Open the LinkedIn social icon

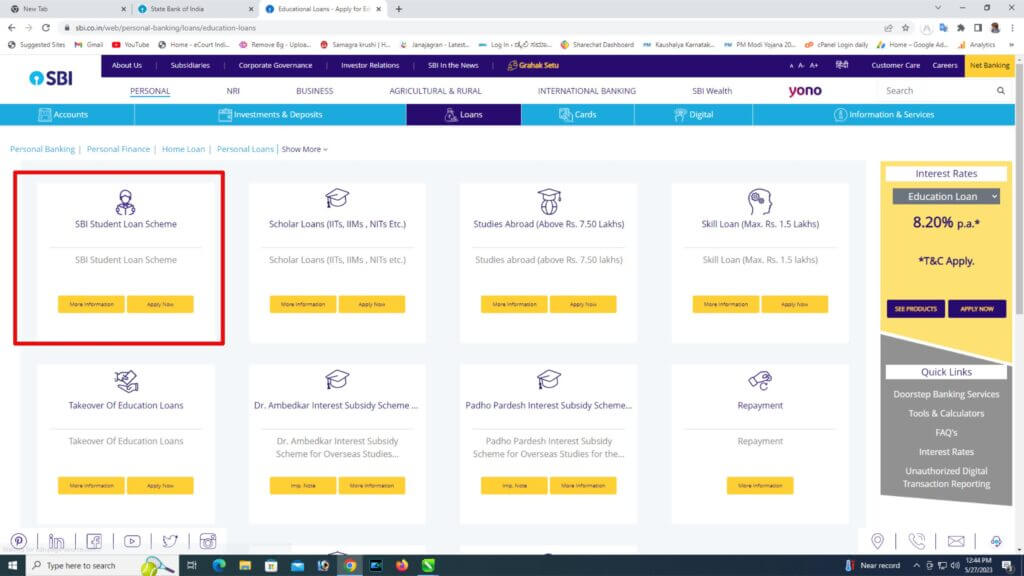tap(56, 541)
